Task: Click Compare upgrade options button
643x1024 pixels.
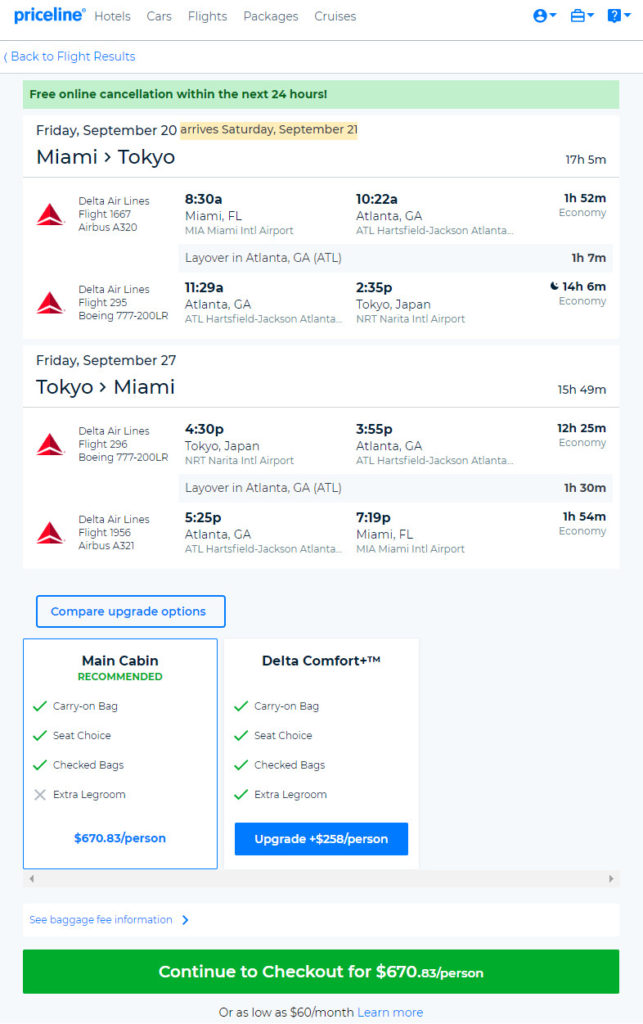Action: (x=131, y=611)
